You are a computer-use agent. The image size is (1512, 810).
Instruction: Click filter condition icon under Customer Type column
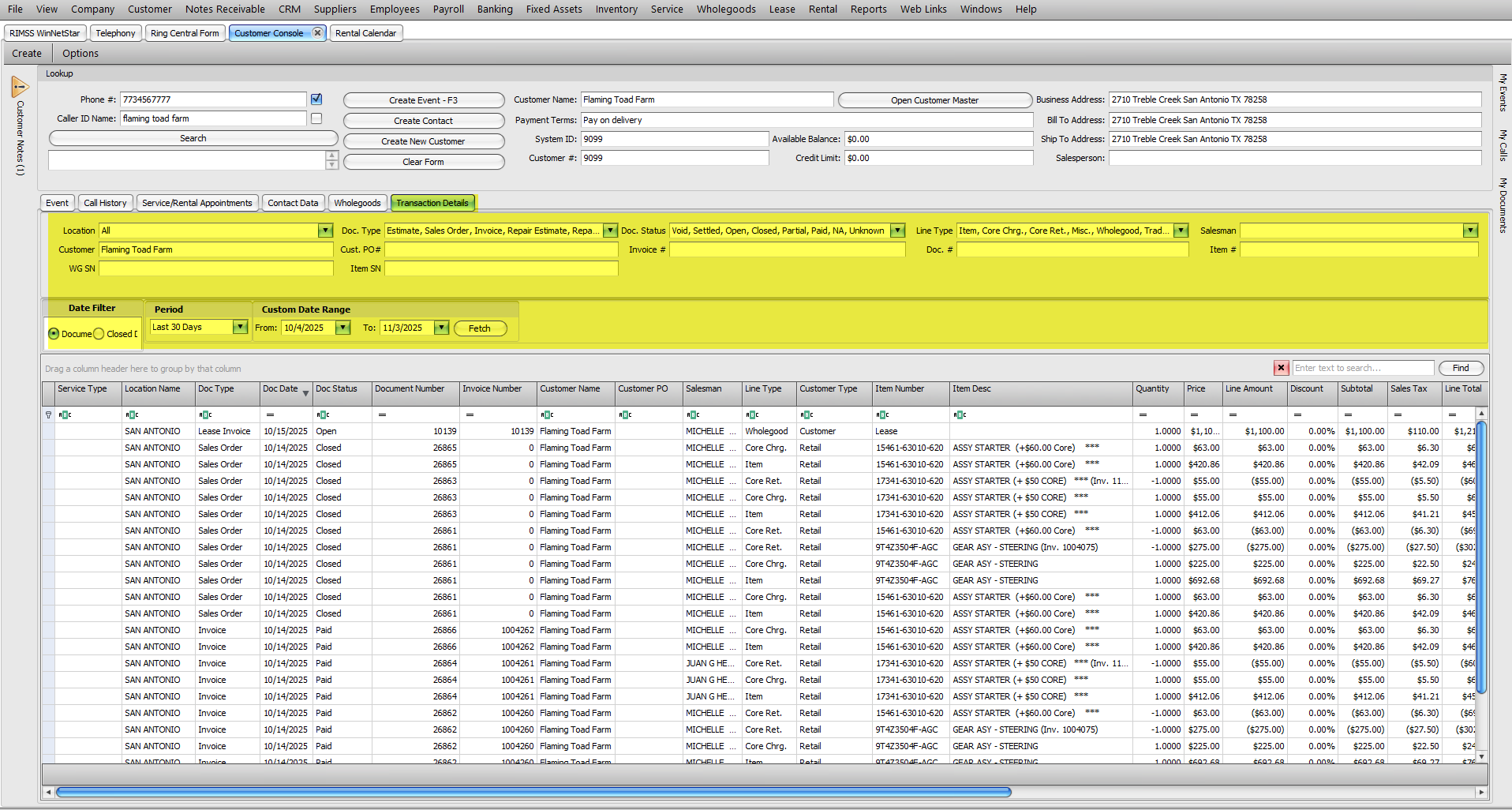807,414
